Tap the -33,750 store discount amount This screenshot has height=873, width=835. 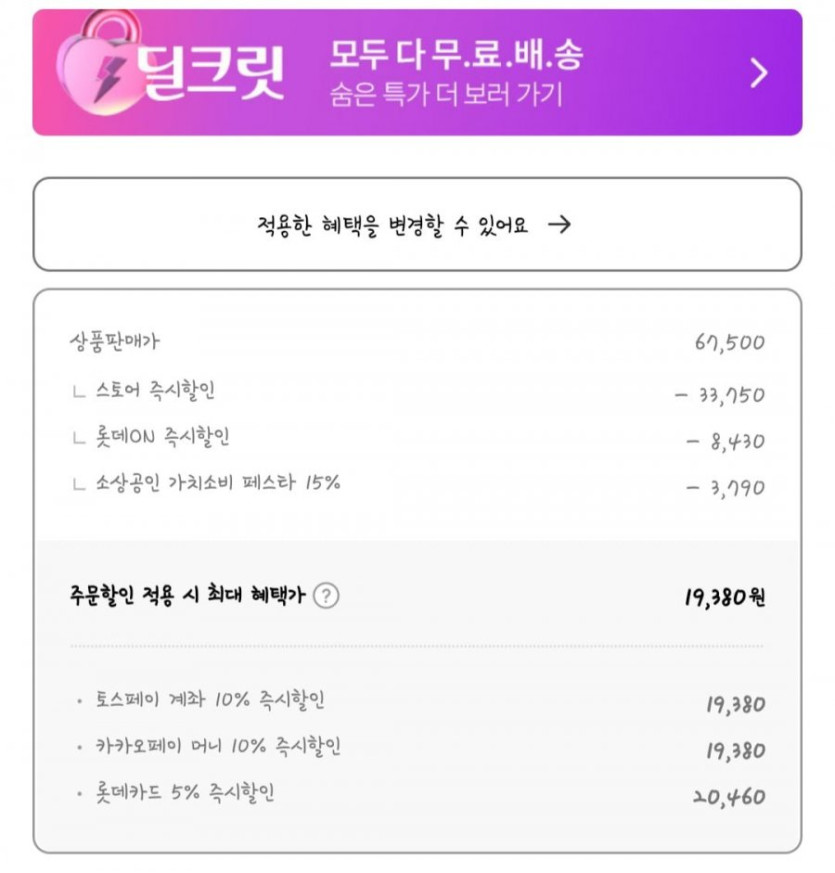pyautogui.click(x=719, y=394)
